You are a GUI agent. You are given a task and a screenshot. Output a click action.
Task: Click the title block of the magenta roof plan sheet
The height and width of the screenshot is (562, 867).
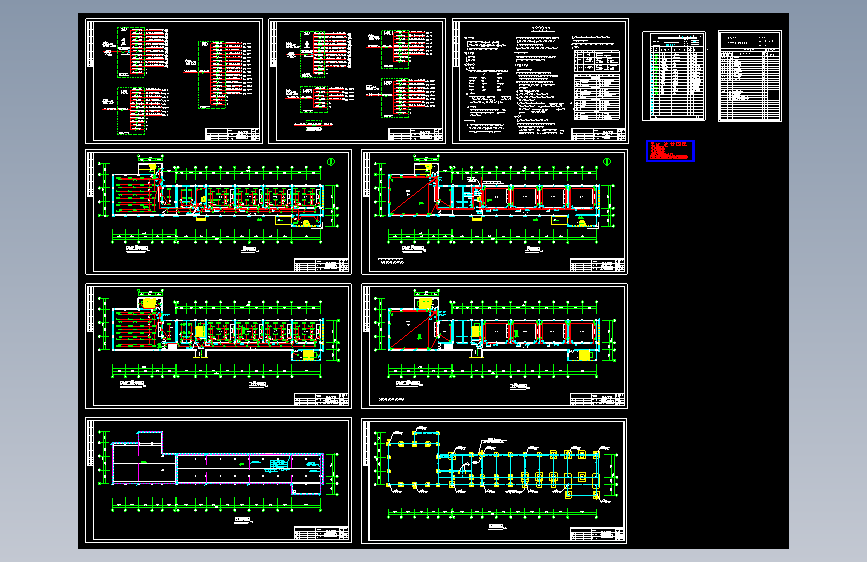pyautogui.click(x=321, y=533)
